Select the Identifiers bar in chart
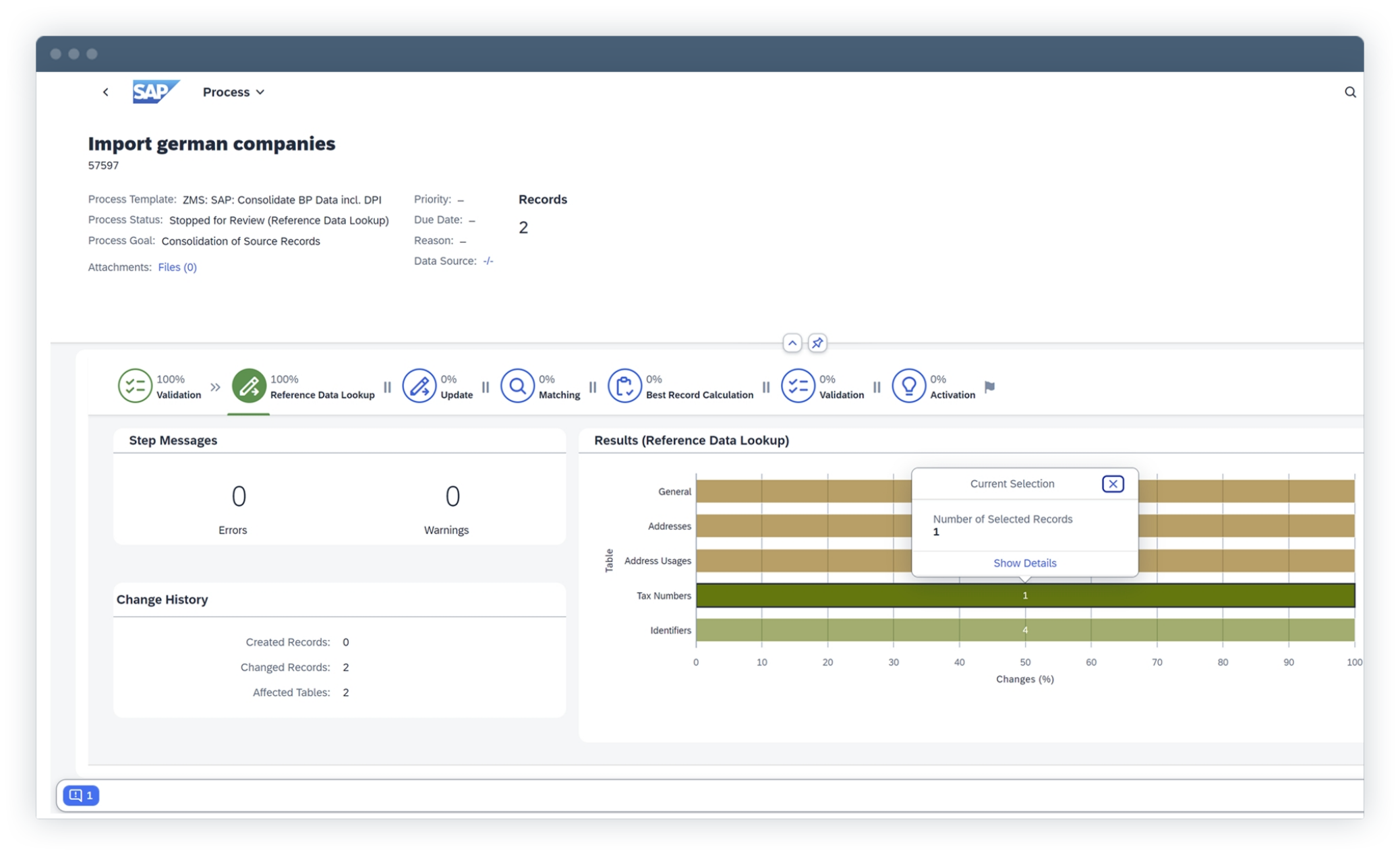The height and width of the screenshot is (855, 1400). (1024, 630)
